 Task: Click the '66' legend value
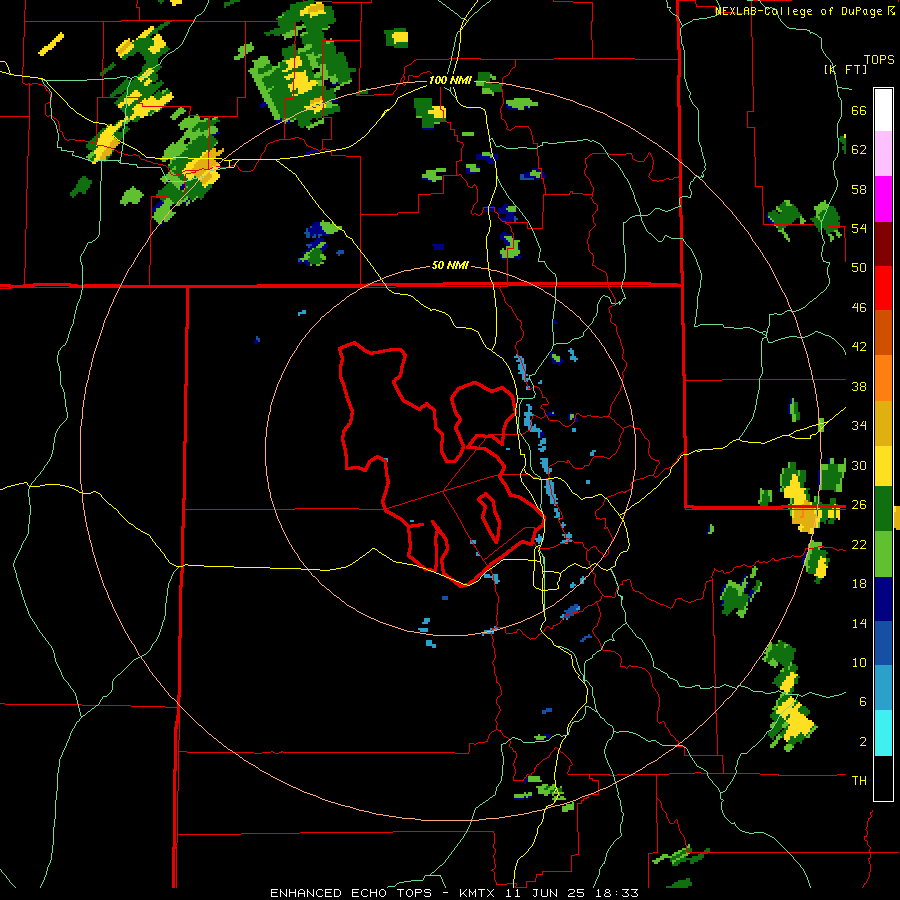tap(859, 110)
